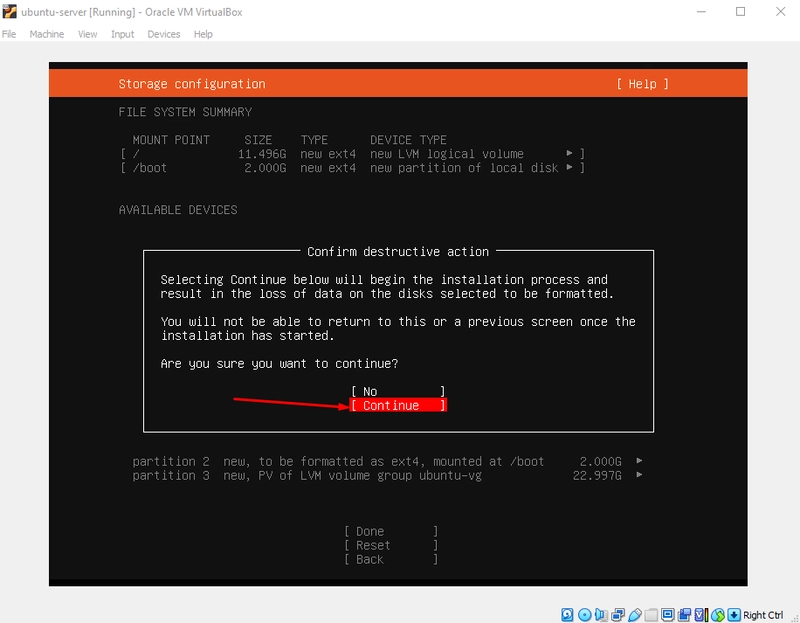Expand partition 2 row arrow
This screenshot has width=800, height=623.
639,461
